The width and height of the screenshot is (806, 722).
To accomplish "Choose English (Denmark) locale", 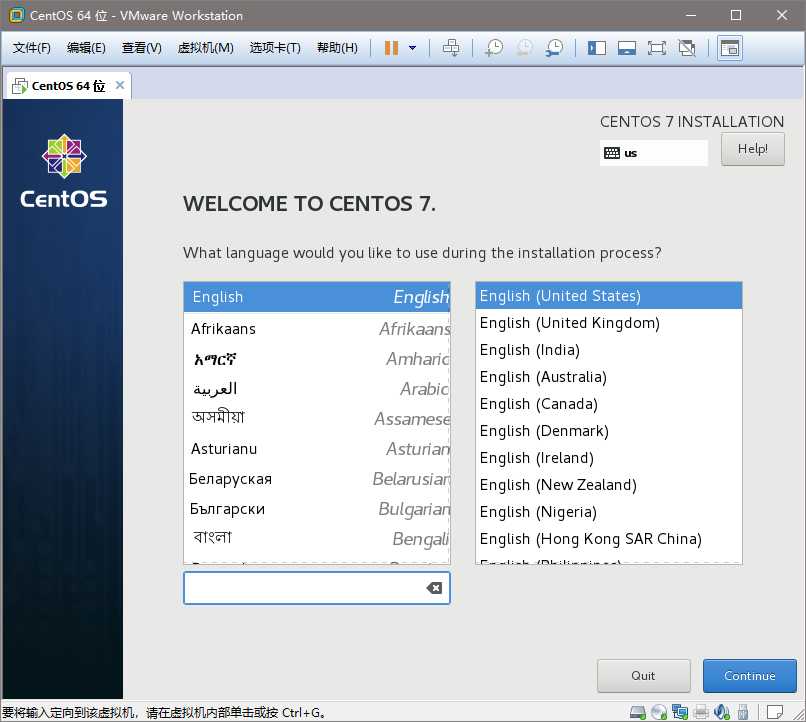I will (x=609, y=431).
